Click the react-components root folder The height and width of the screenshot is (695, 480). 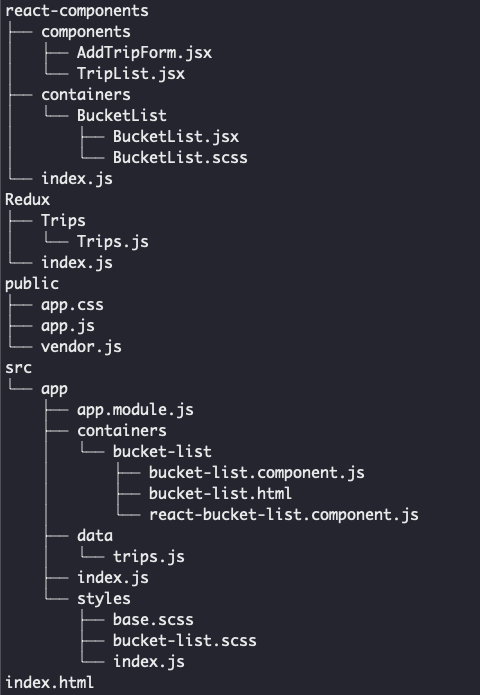coord(77,11)
